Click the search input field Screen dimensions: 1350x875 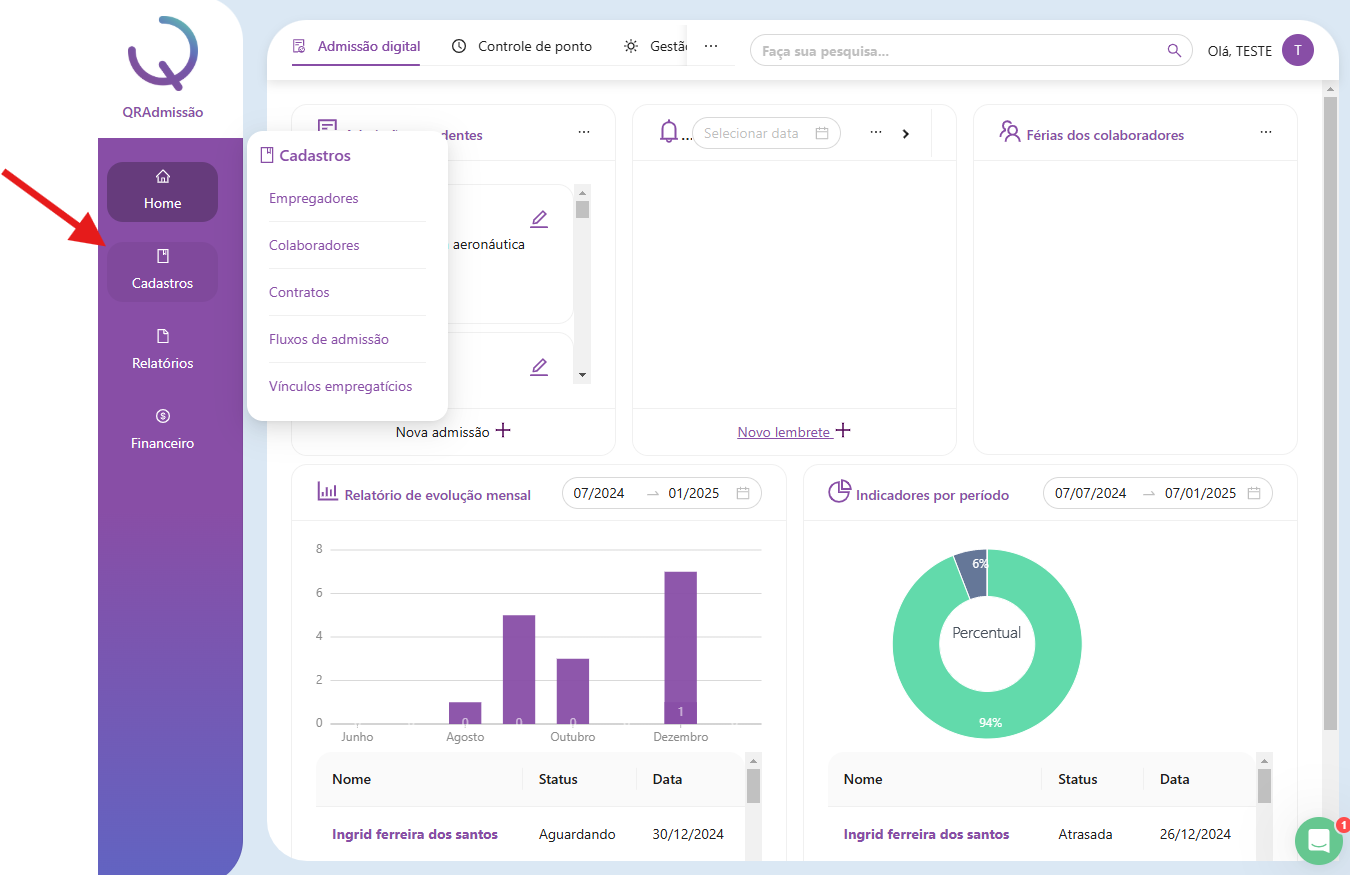[x=960, y=51]
